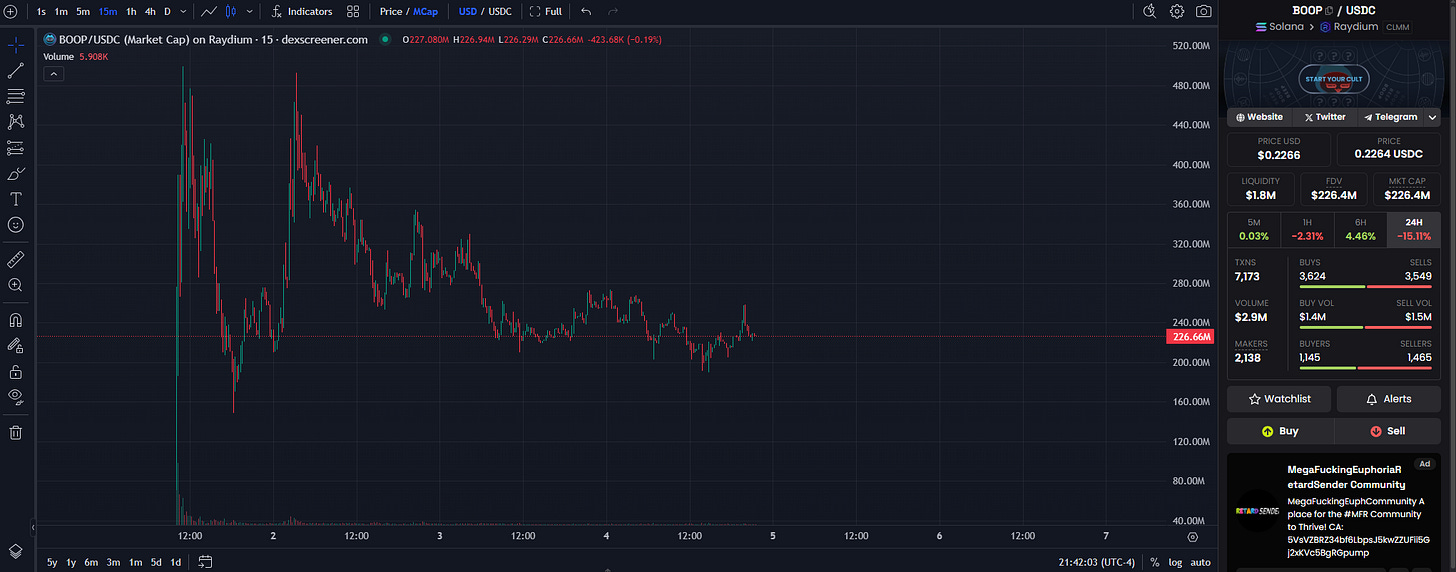
Task: Set date range to 5y
Action: point(52,562)
